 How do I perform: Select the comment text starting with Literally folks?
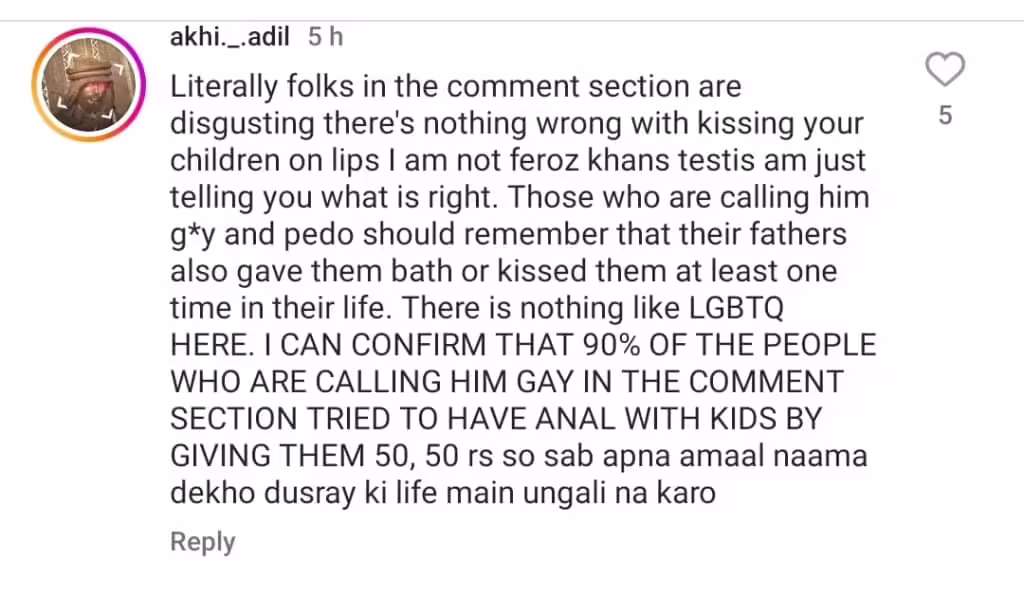(522, 289)
